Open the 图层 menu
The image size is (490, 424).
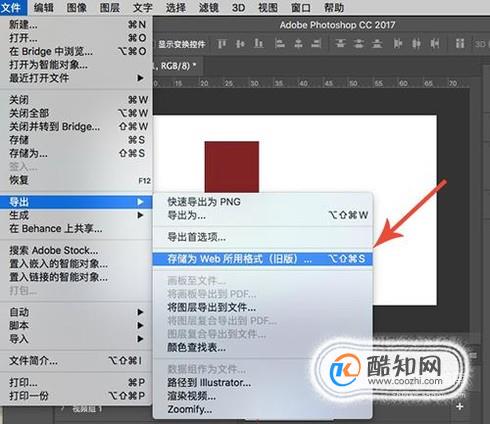pos(110,7)
